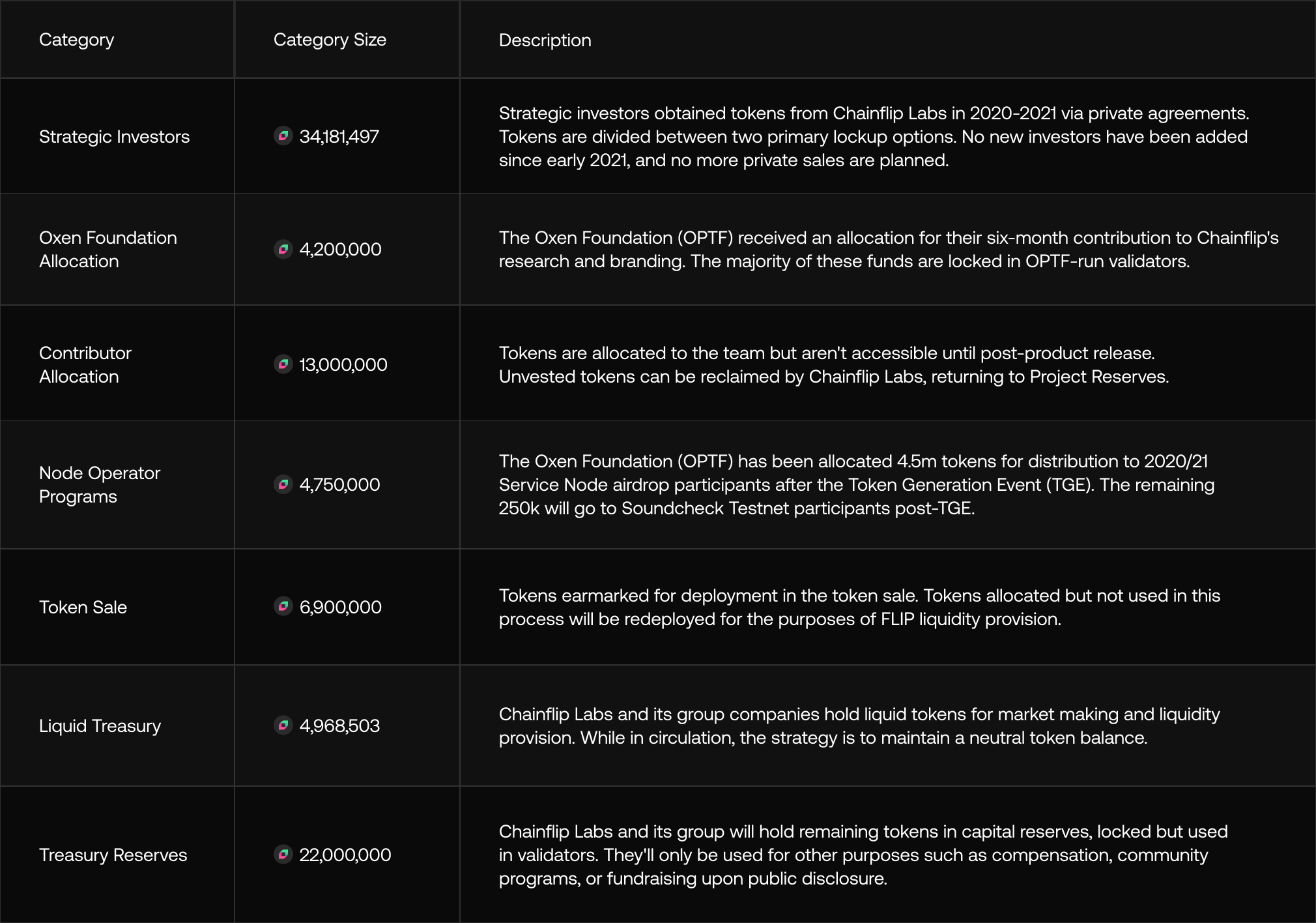Click the Contributor Allocation row label
The image size is (1316, 923).
85,364
